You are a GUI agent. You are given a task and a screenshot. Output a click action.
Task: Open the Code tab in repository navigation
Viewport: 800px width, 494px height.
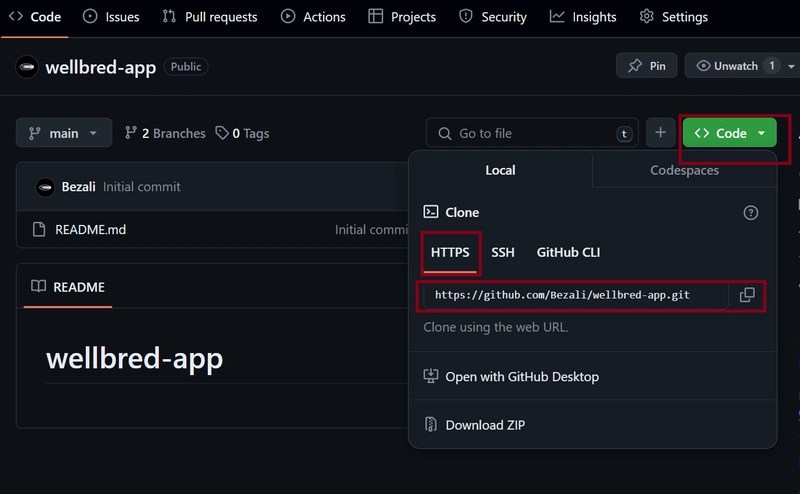pyautogui.click(x=35, y=17)
